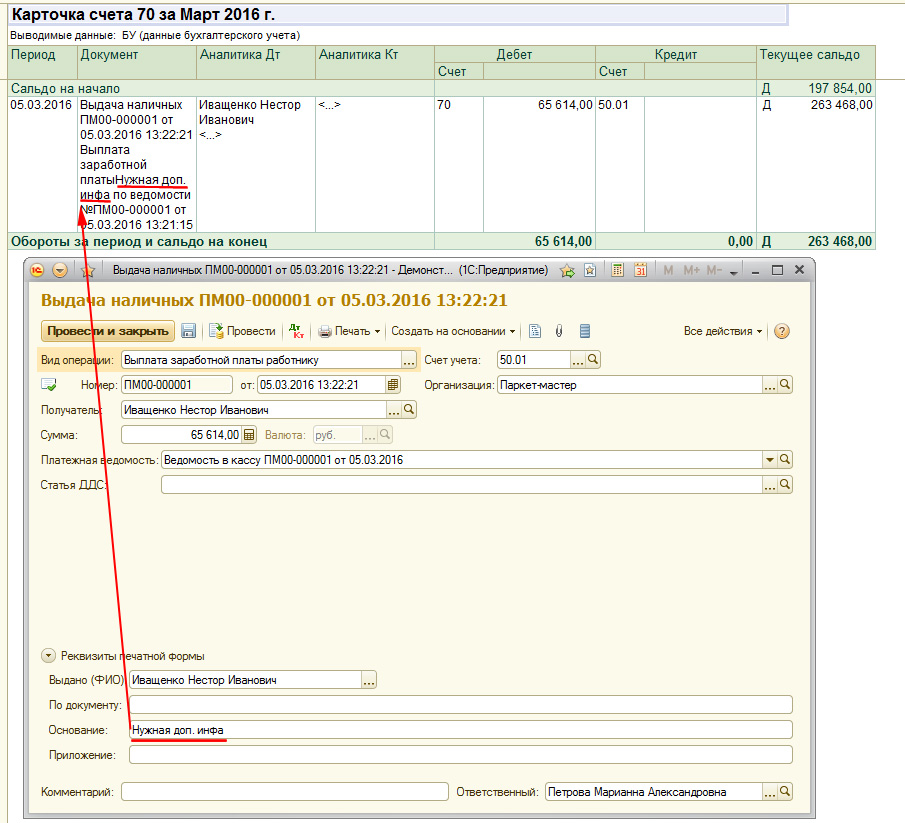
Task: Save the document with the floppy disk icon
Action: (189, 331)
